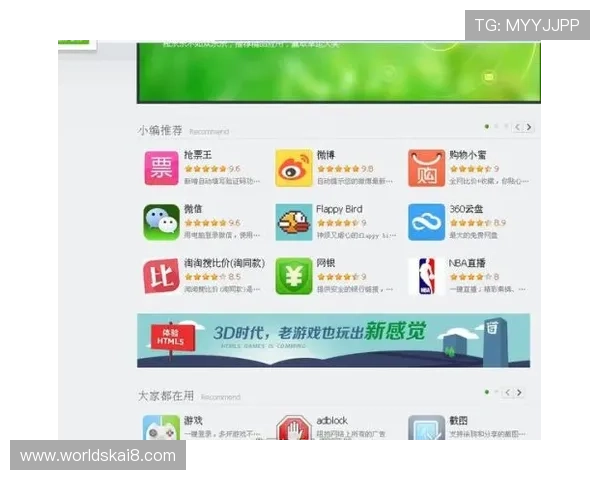Open the Flappy Bird pixel bird icon
The width and height of the screenshot is (600, 480).
tap(294, 222)
